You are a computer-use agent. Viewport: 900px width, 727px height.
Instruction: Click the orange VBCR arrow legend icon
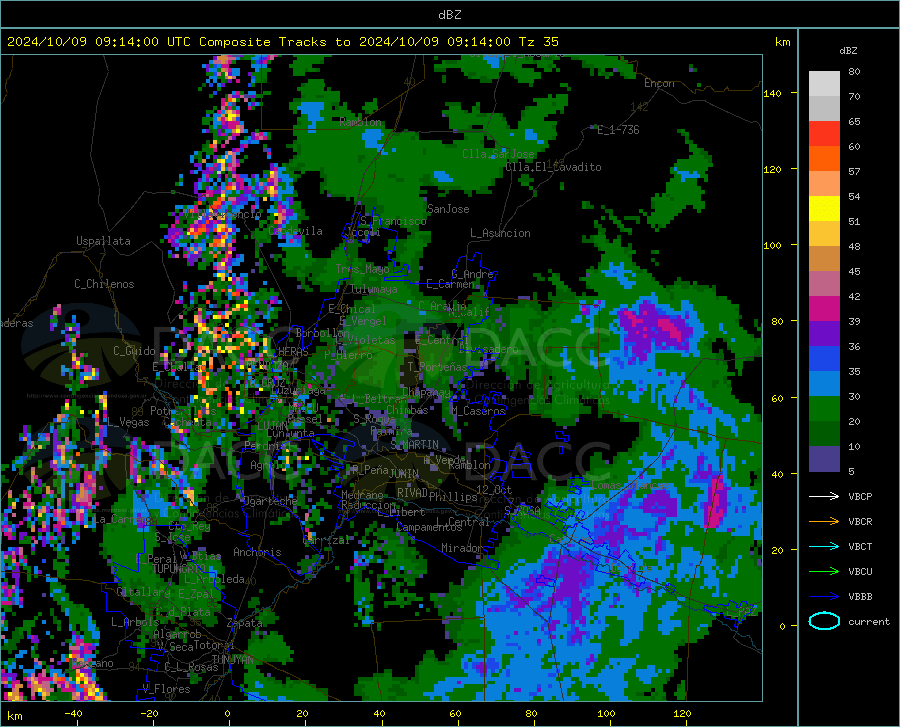[824, 522]
